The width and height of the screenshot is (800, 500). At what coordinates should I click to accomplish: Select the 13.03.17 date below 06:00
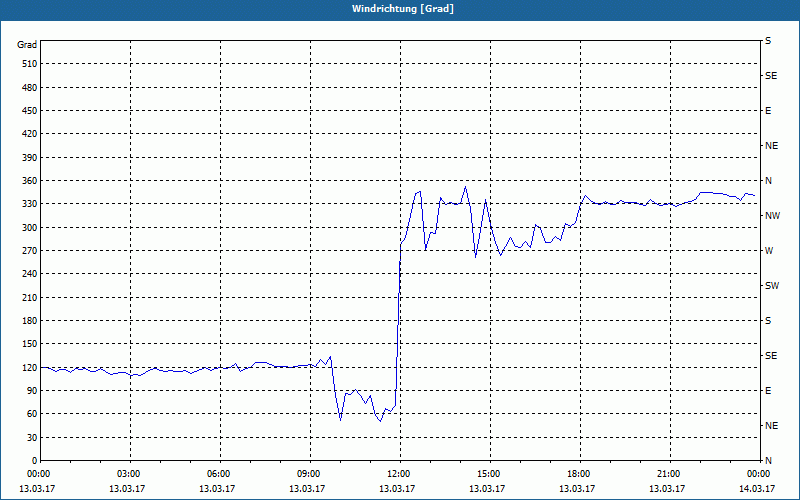pos(217,489)
